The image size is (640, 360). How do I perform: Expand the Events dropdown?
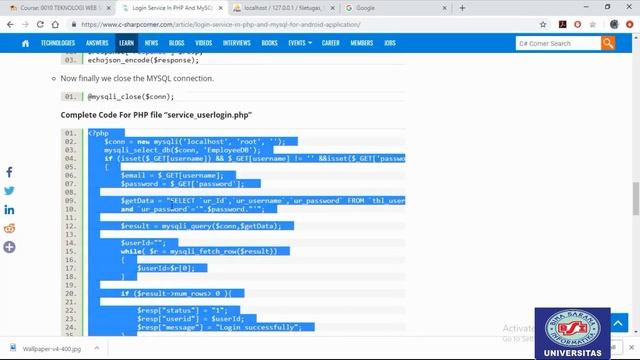point(300,43)
